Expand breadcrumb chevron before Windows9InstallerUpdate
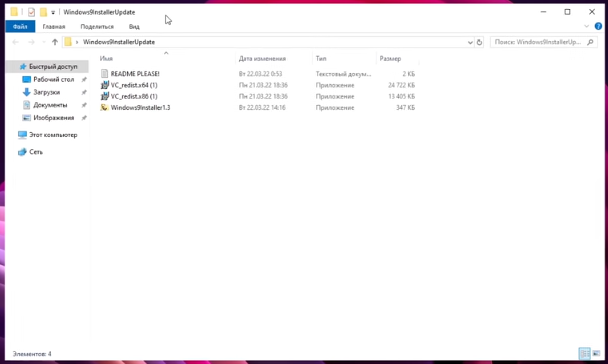 77,42
